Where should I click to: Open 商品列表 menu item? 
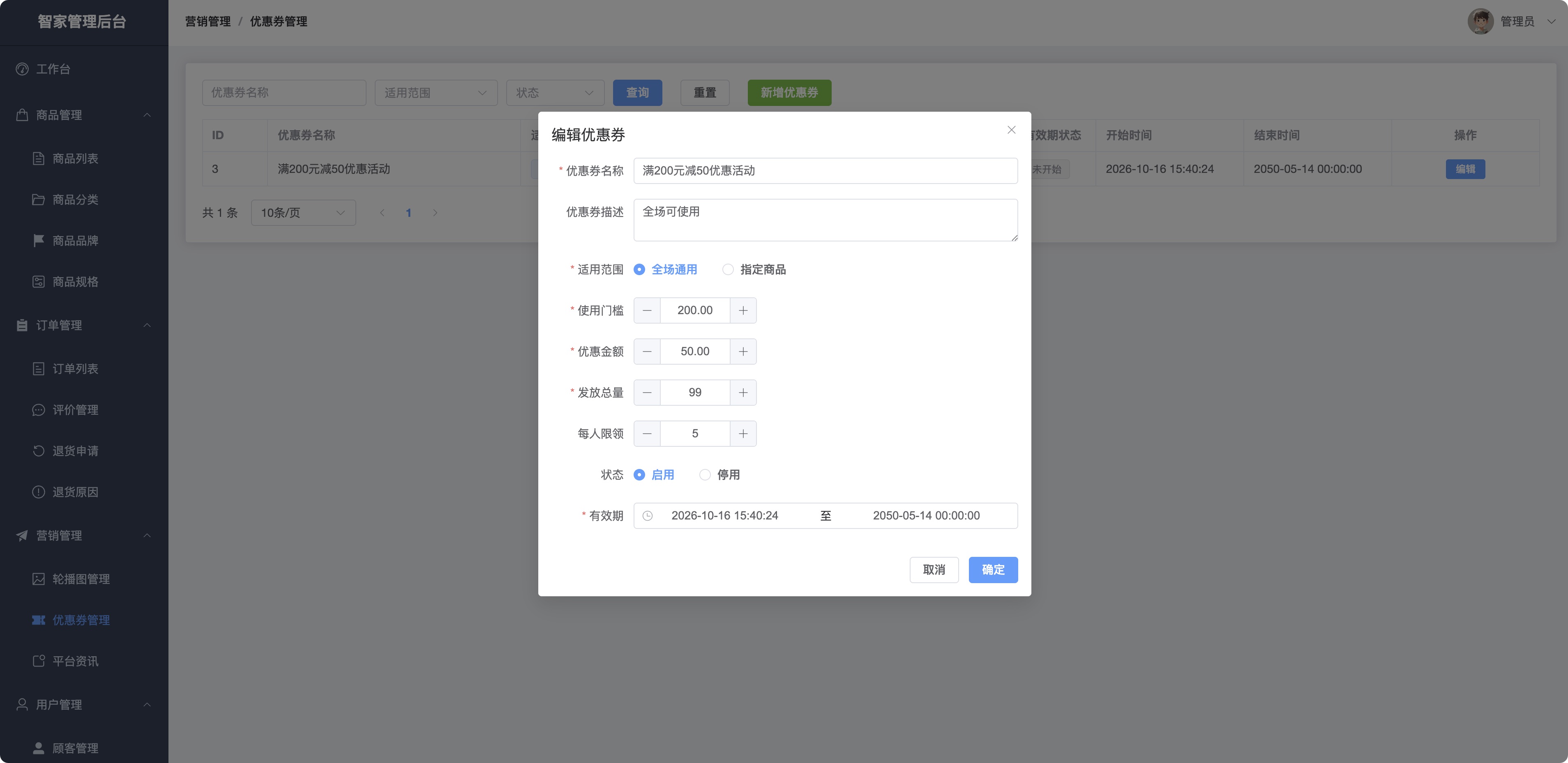pyautogui.click(x=84, y=158)
